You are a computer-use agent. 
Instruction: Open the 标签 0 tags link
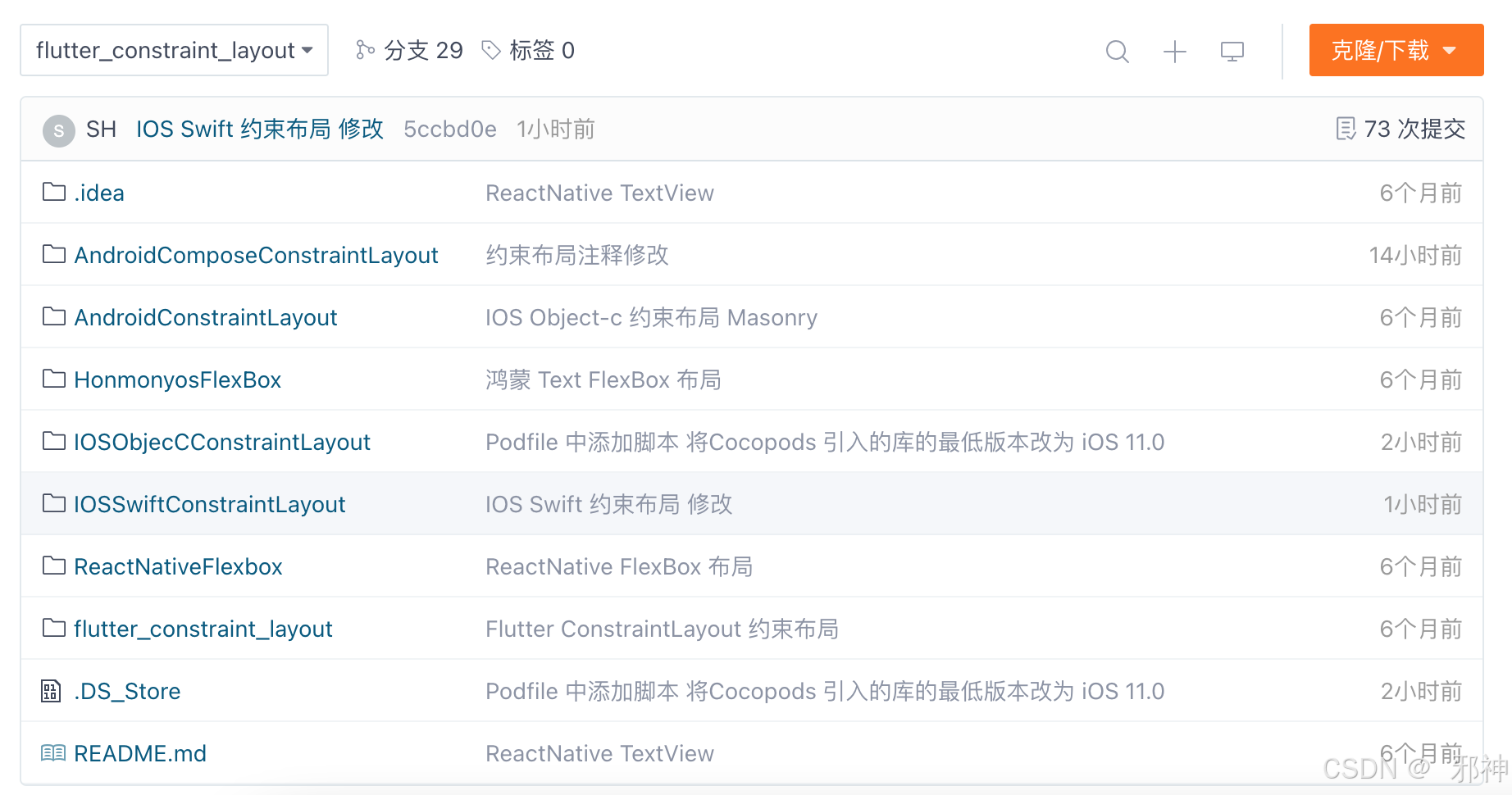(x=542, y=50)
